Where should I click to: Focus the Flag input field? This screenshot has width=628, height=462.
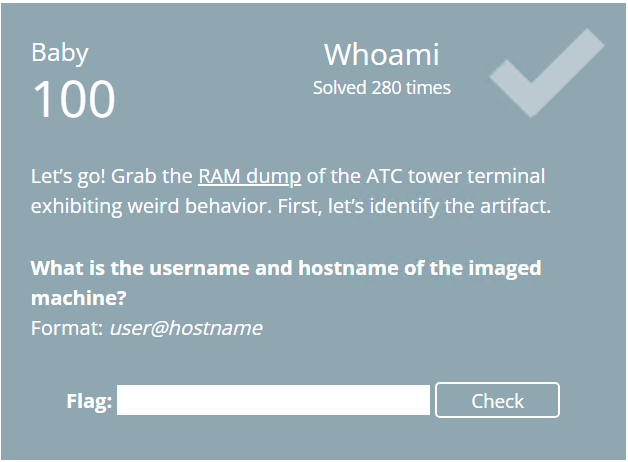[273, 400]
